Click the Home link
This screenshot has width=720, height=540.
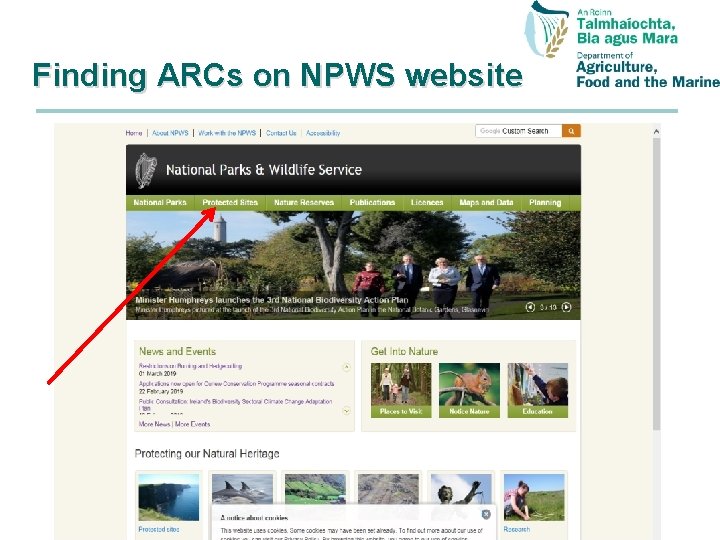click(x=134, y=133)
